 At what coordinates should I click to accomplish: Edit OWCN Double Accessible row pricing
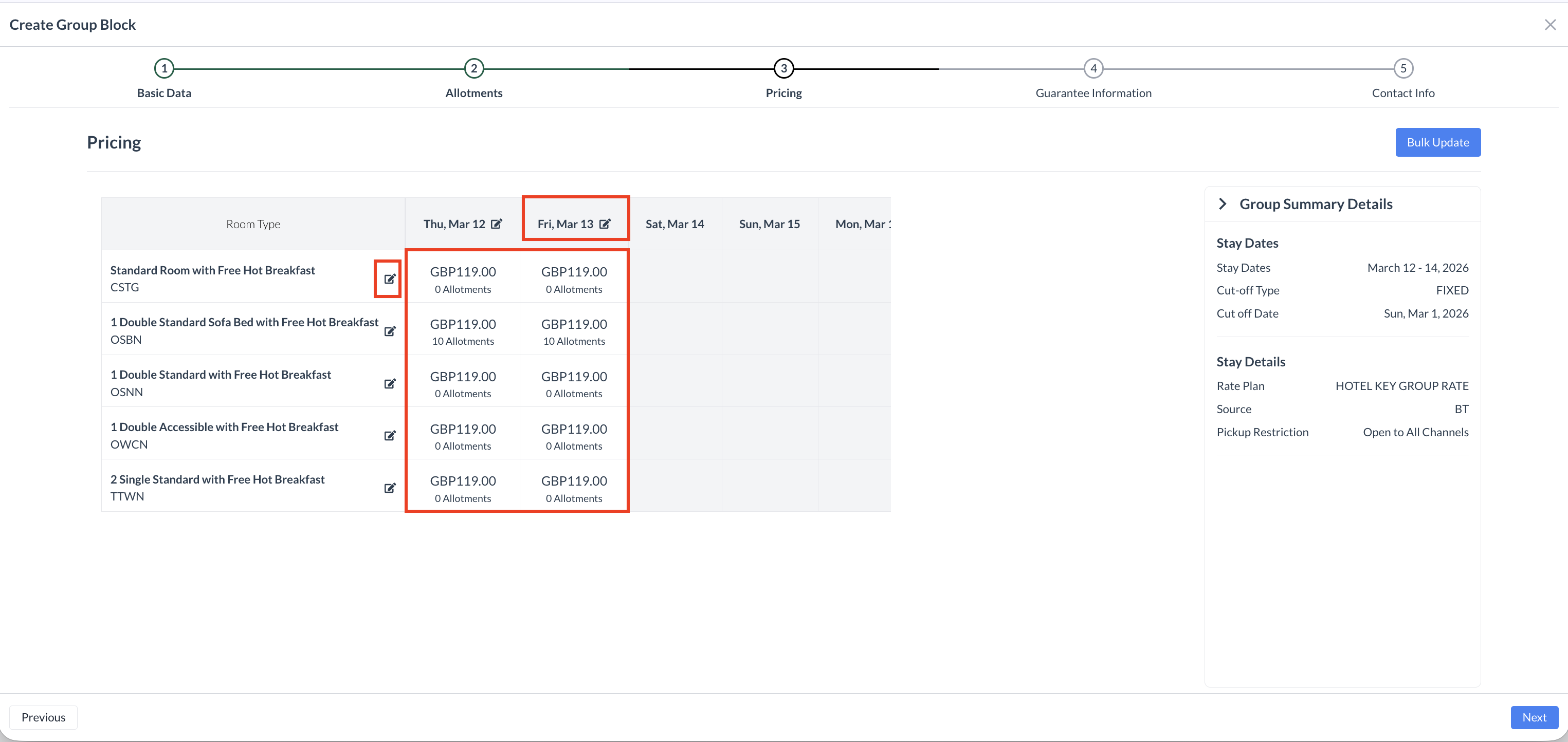pos(390,435)
